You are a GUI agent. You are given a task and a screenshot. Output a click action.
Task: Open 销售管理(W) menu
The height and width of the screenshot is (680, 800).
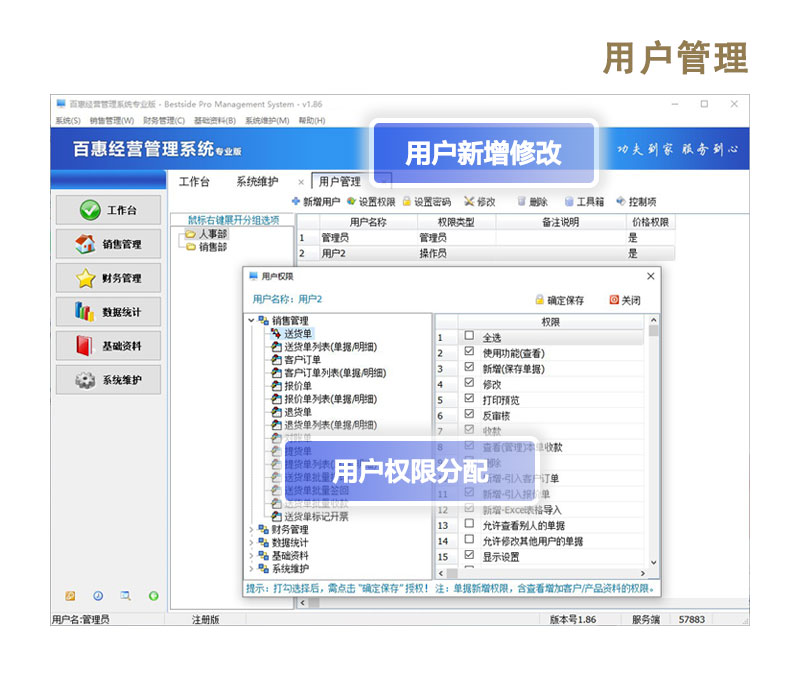pos(112,120)
